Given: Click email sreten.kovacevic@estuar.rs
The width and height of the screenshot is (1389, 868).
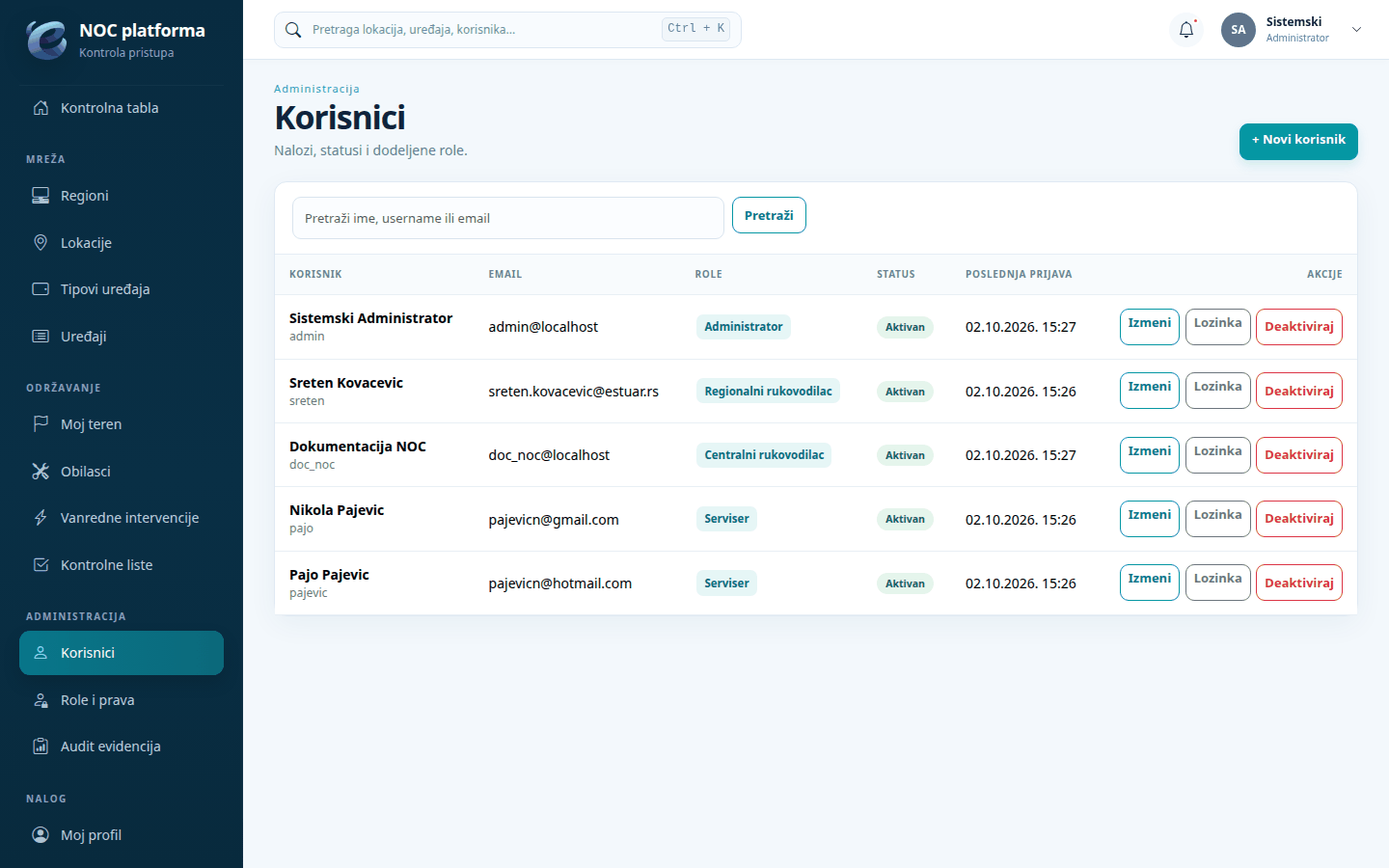Looking at the screenshot, I should pyautogui.click(x=574, y=392).
